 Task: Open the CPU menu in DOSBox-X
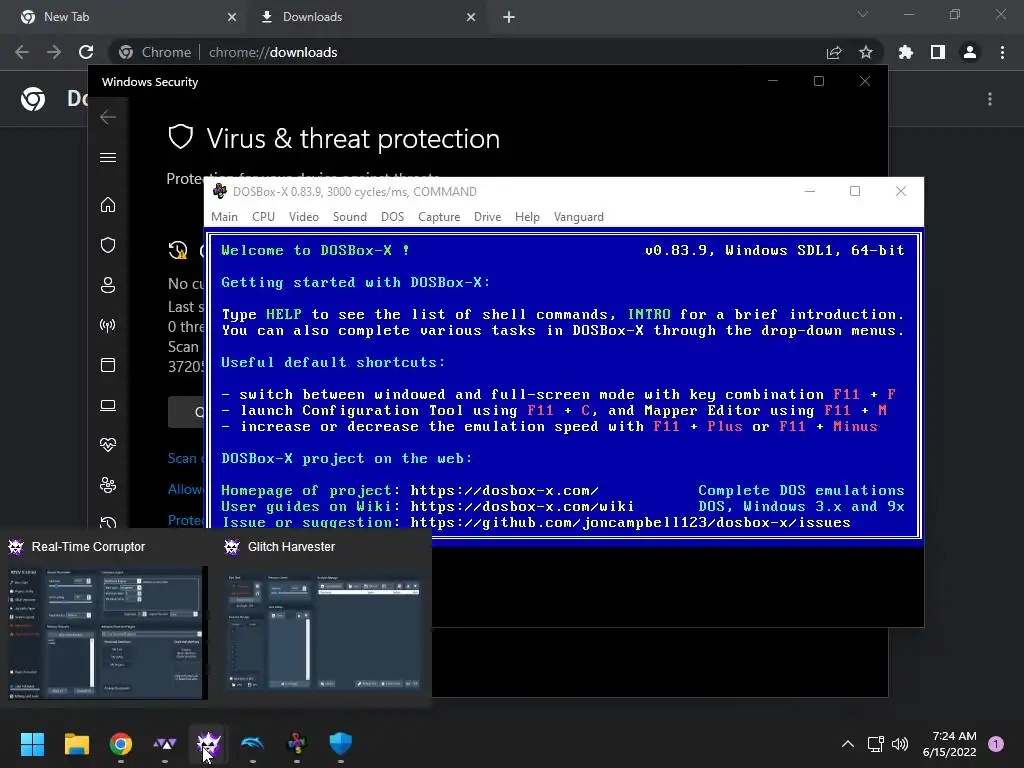(x=263, y=217)
